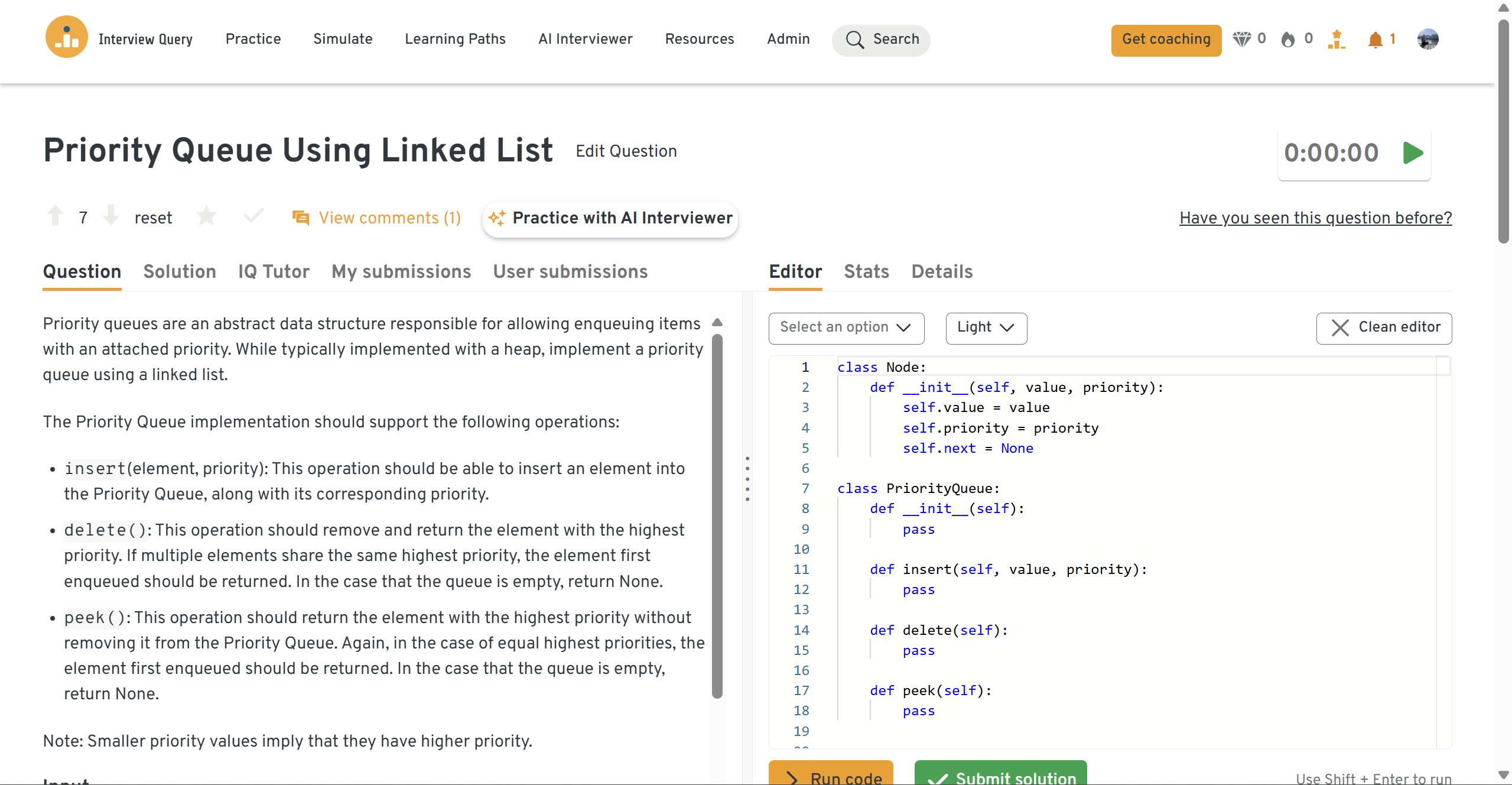The height and width of the screenshot is (785, 1512).
Task: Switch to the Solution tab
Action: coord(180,271)
